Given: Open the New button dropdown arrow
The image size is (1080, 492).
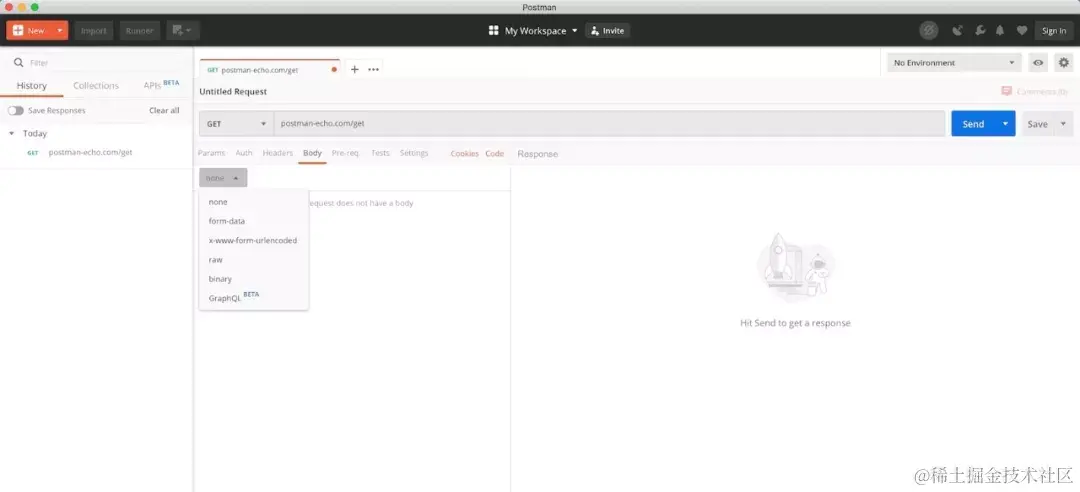Looking at the screenshot, I should click(61, 30).
